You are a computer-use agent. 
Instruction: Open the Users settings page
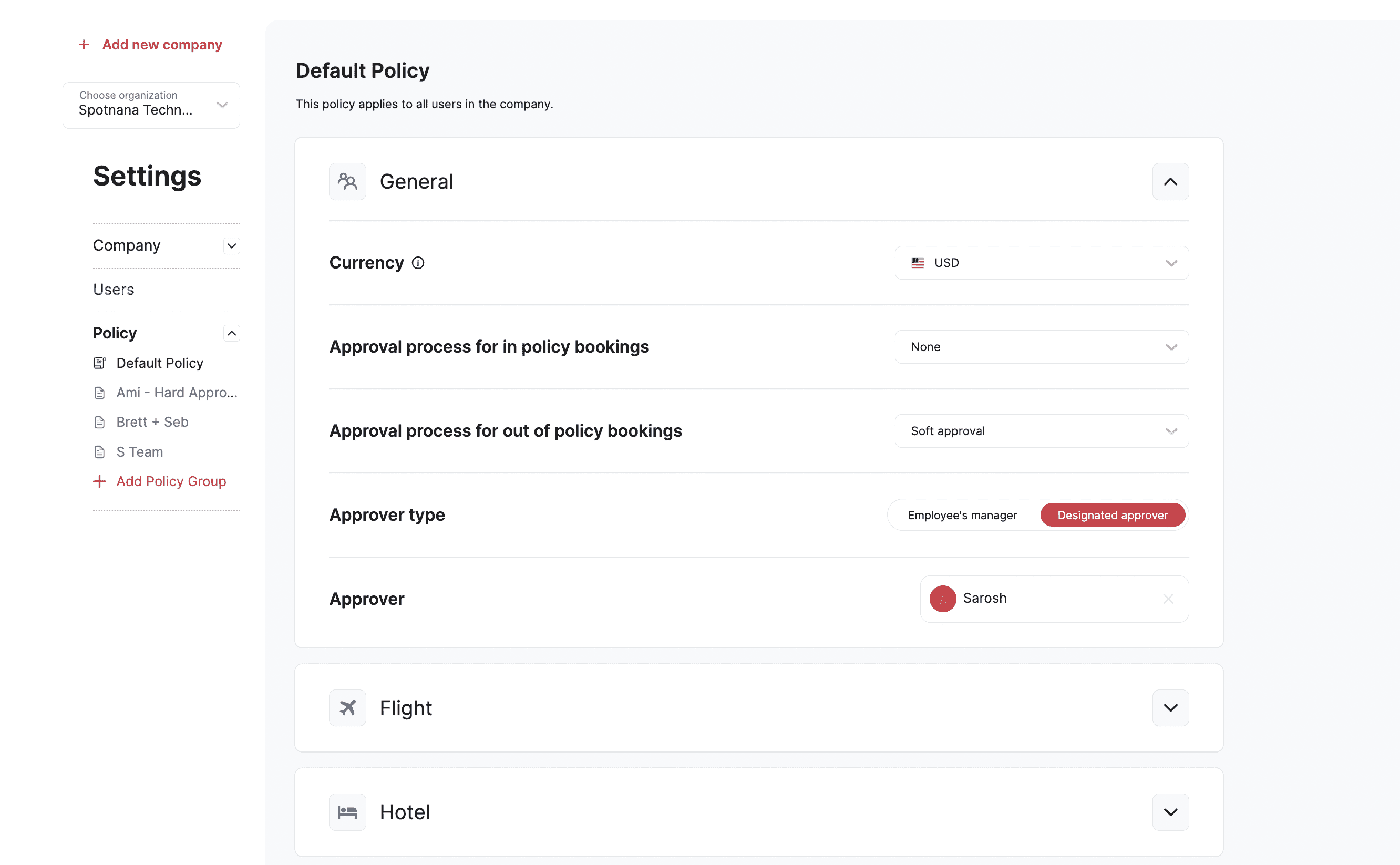point(114,290)
